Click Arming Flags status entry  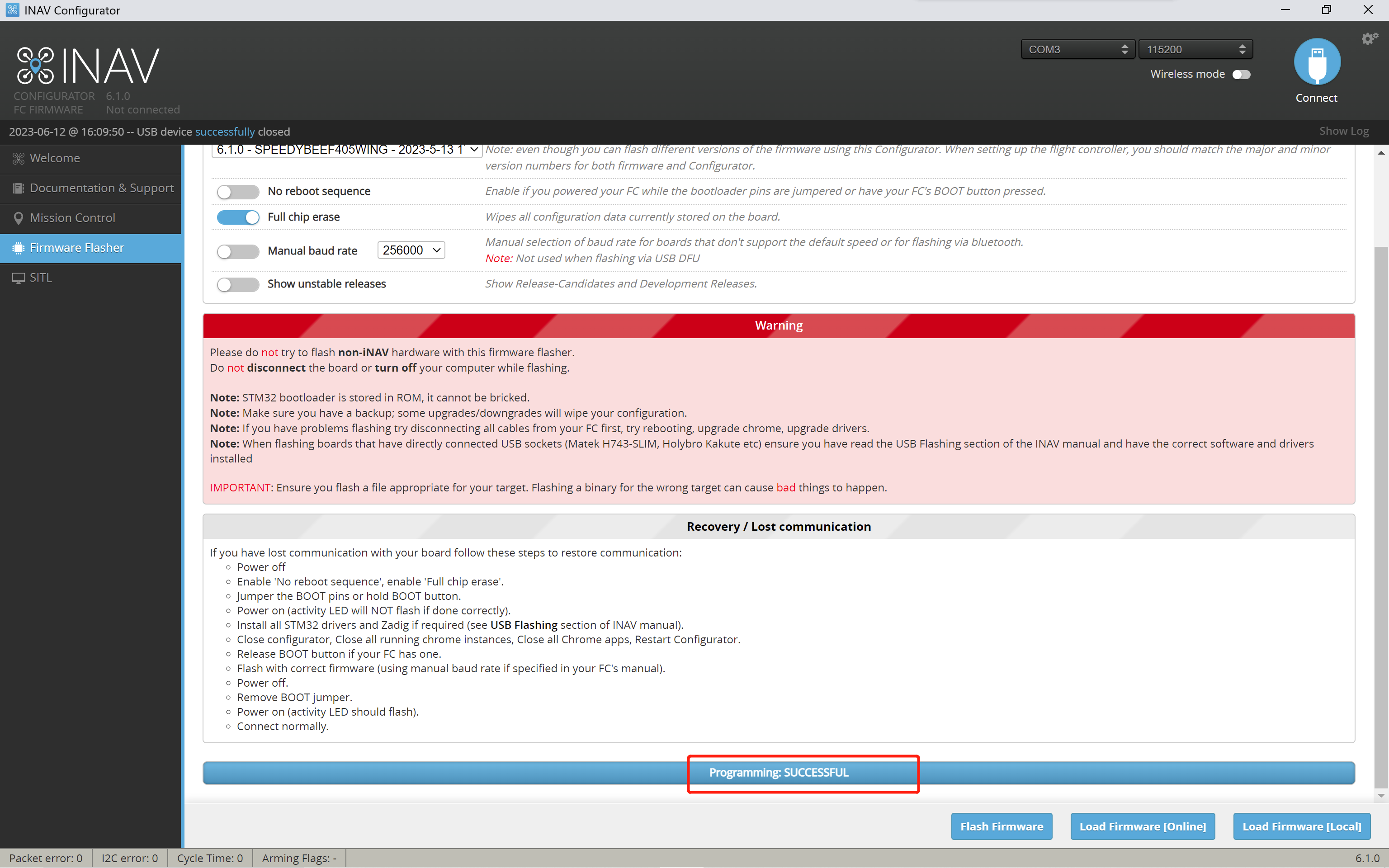pyautogui.click(x=299, y=858)
